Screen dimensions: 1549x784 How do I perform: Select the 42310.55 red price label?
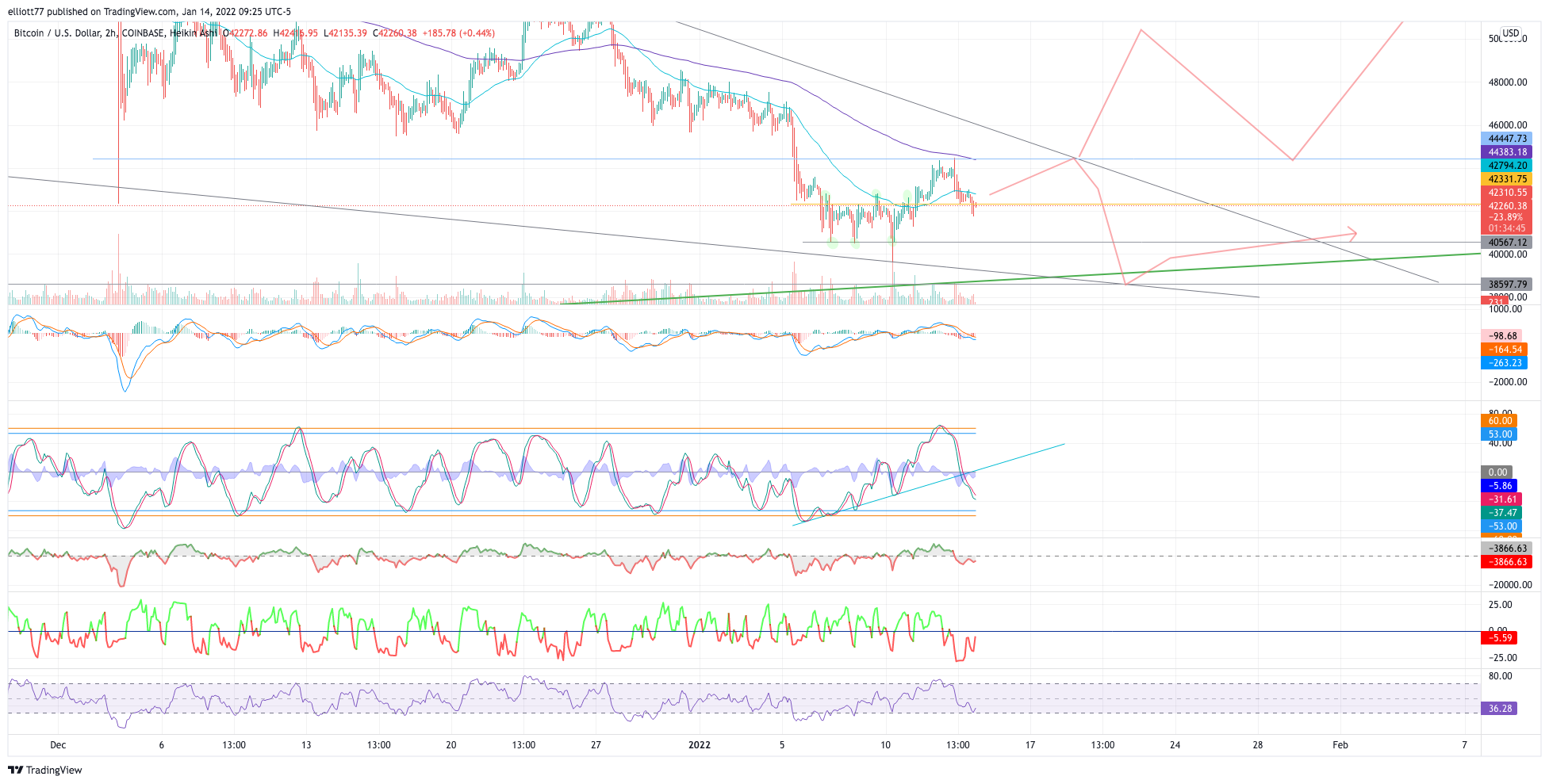[x=1506, y=193]
